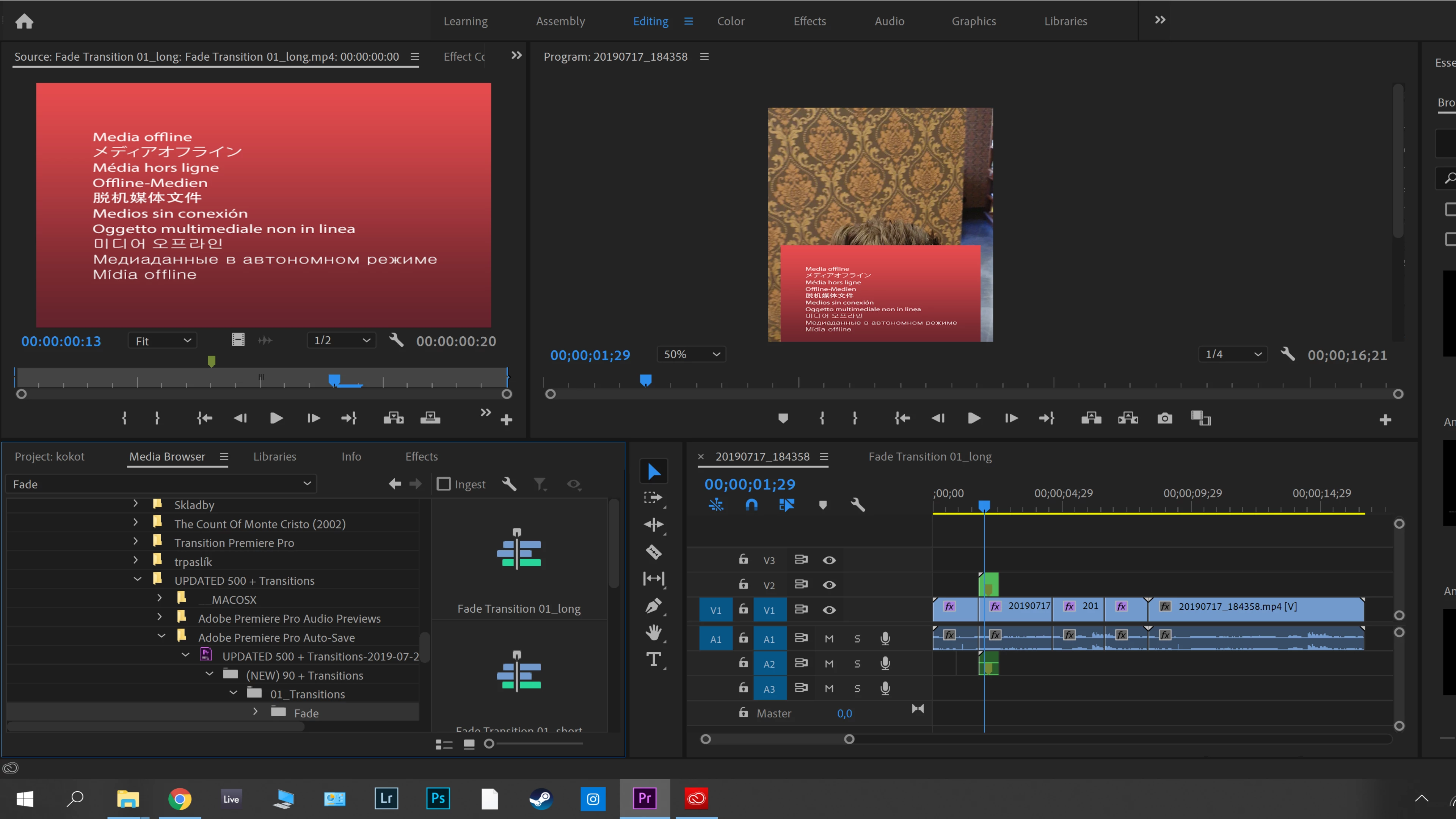Mute audio track A2

tap(828, 664)
